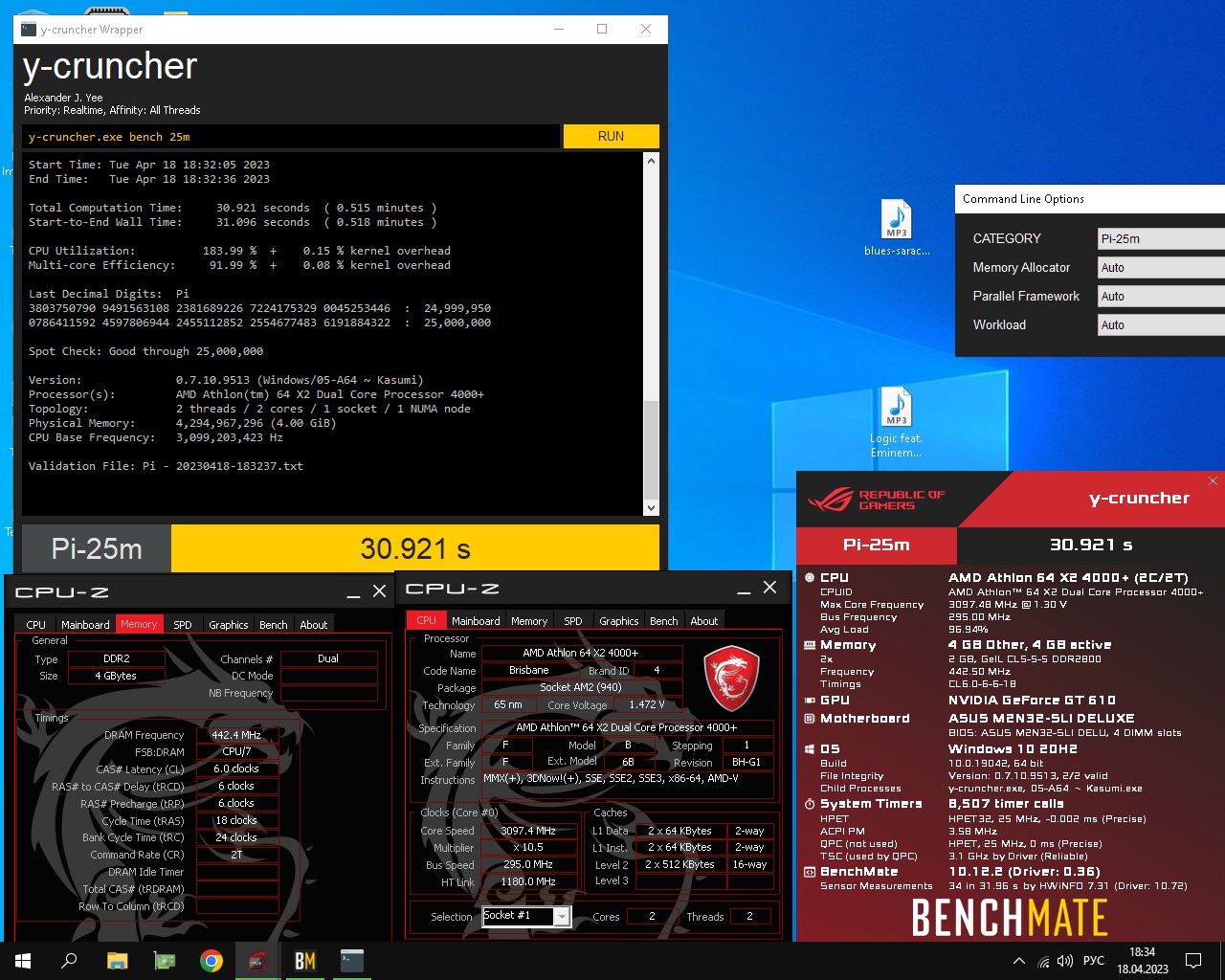
Task: Select the Logic feat. Eminem MP3 icon
Action: click(897, 422)
